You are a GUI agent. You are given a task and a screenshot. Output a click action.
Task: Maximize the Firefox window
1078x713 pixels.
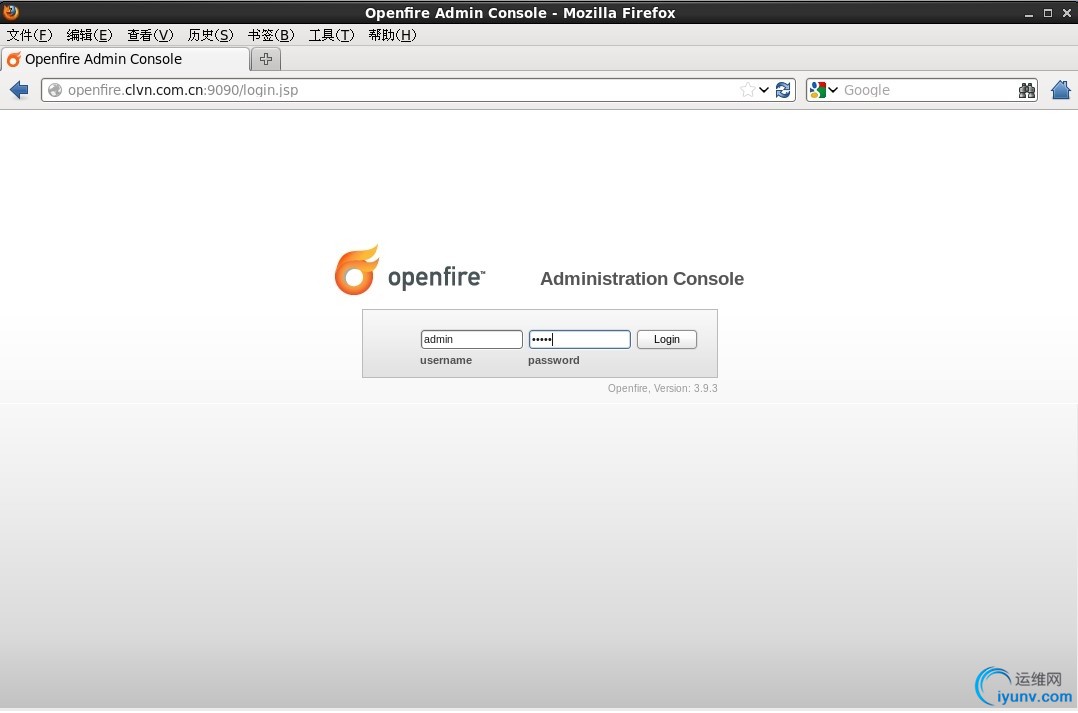pos(1048,13)
